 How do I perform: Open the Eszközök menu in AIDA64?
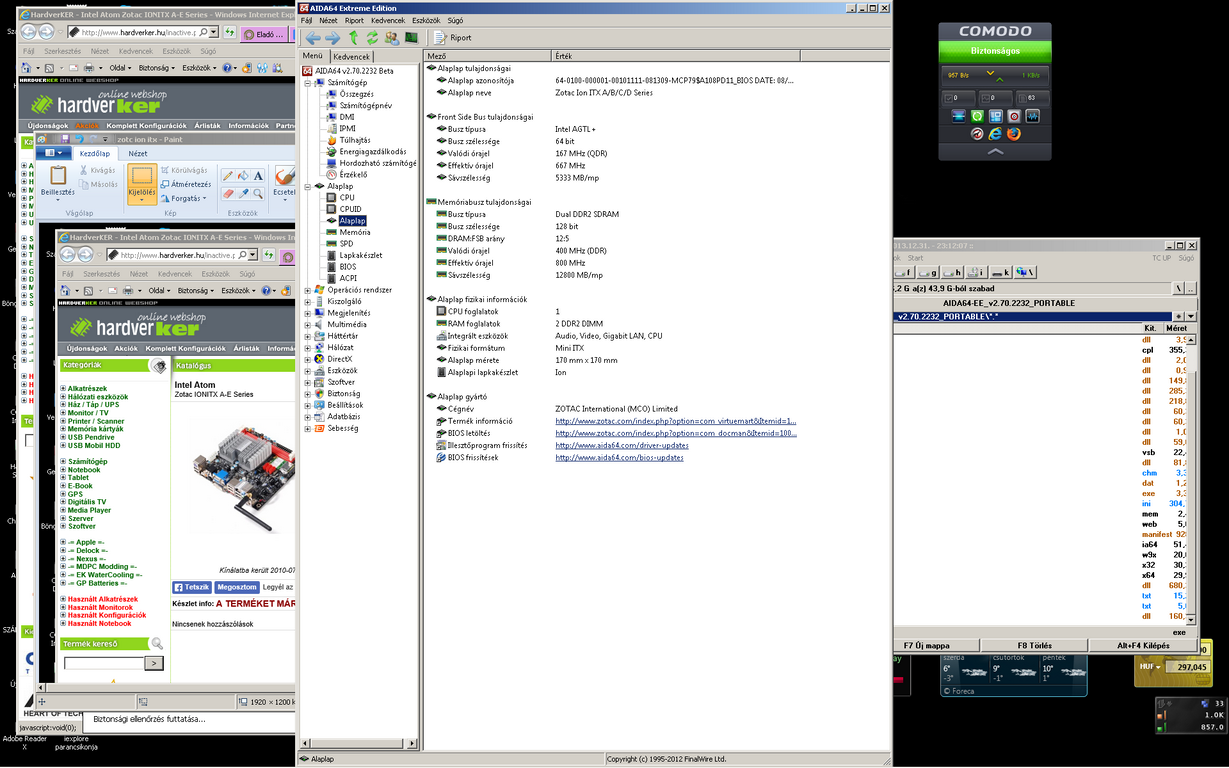(x=426, y=20)
